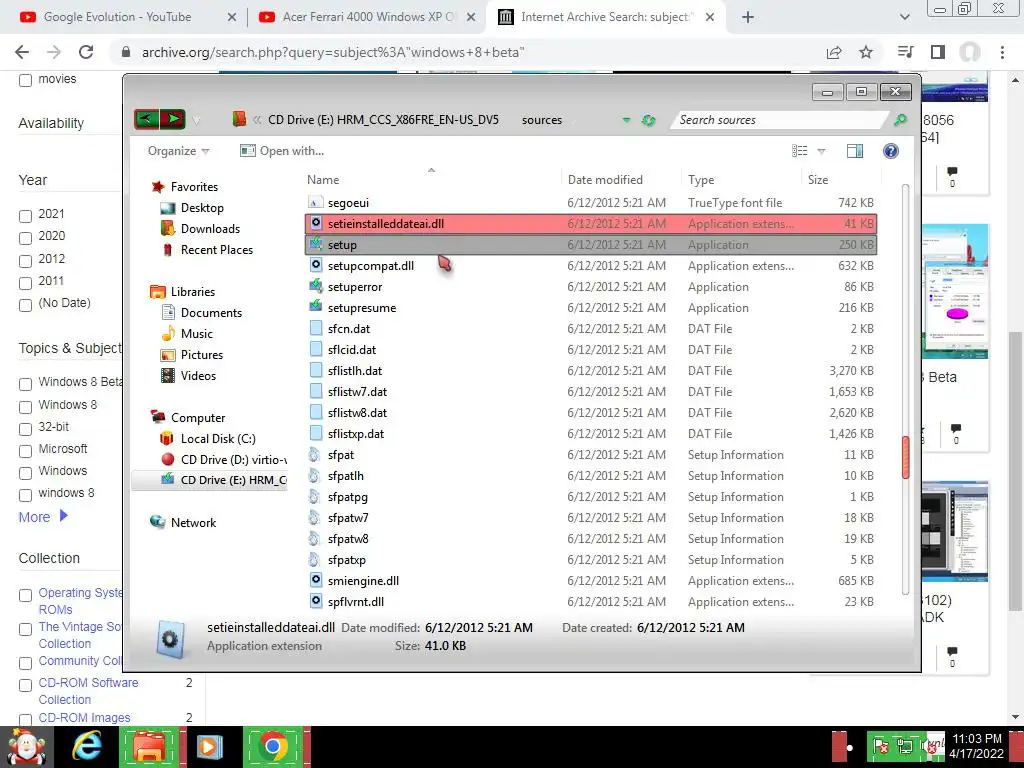This screenshot has width=1024, height=768.
Task: Select Local Disk (C:) in navigation pane
Action: 218,438
